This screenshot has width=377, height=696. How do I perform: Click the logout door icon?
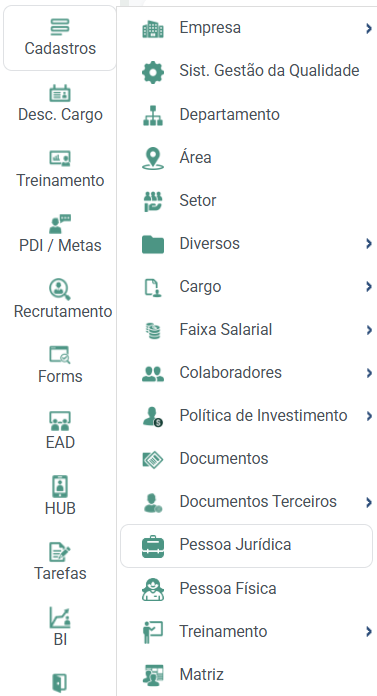60,683
